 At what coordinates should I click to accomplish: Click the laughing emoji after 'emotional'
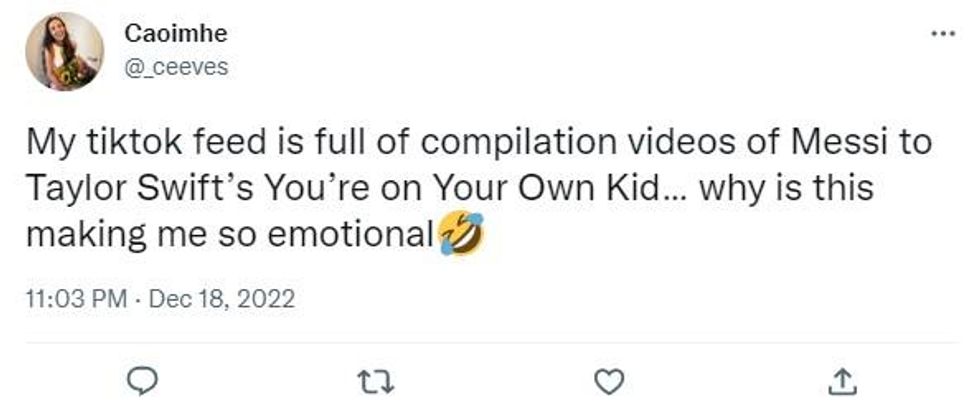460,236
